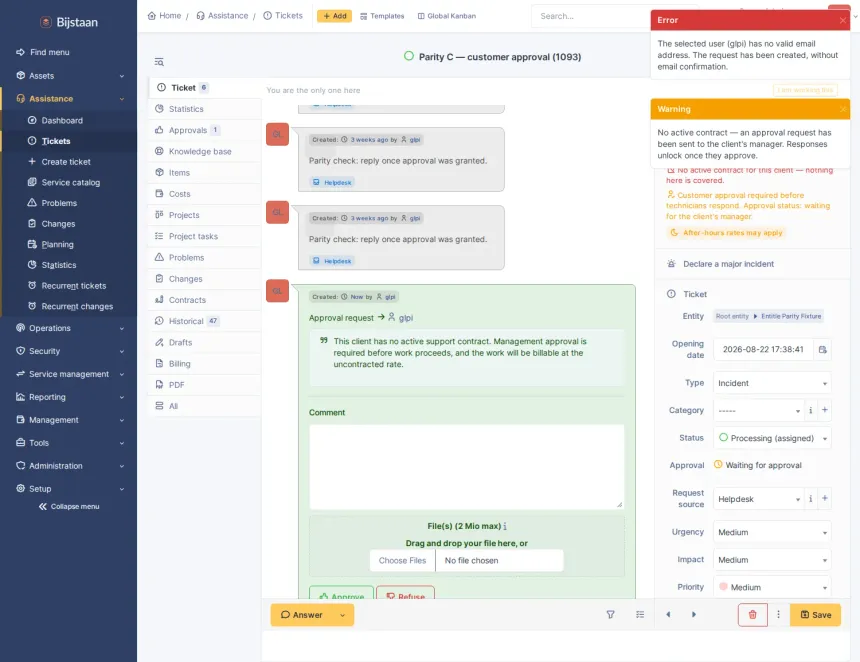
Task: Open Declare a major incident
Action: (x=728, y=264)
